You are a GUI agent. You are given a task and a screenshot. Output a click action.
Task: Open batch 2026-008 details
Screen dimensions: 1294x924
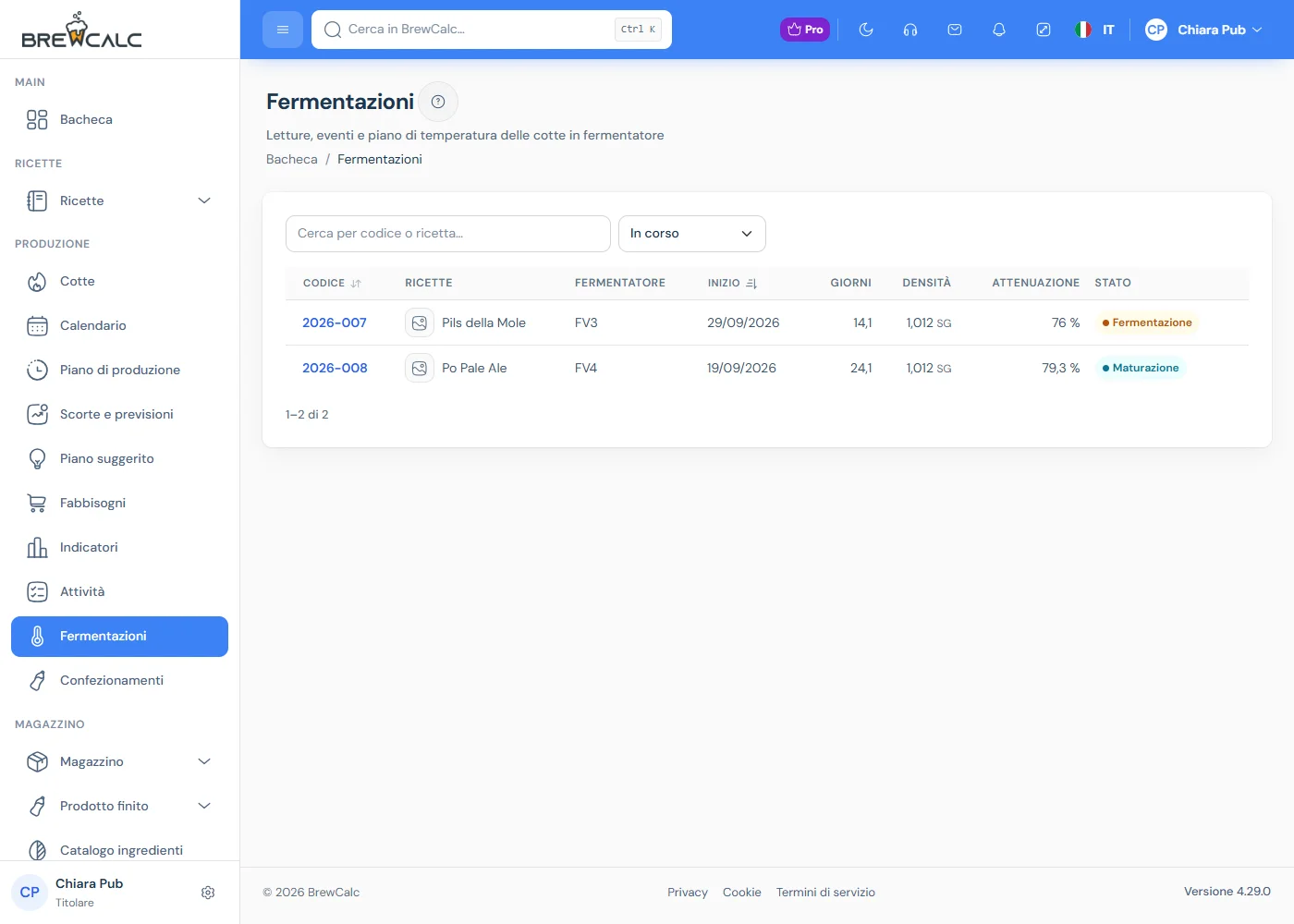point(335,368)
